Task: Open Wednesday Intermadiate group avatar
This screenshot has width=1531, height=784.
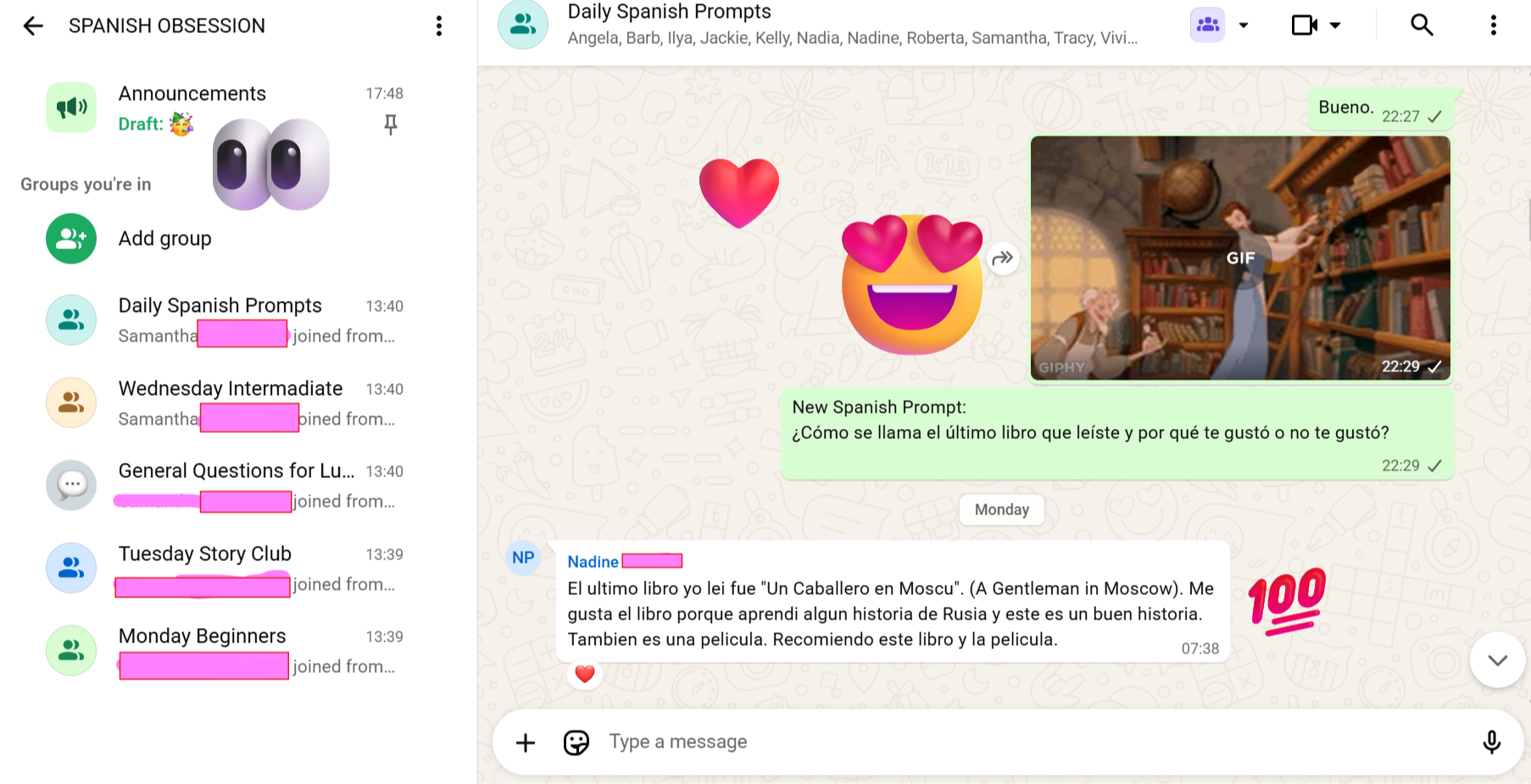Action: (x=71, y=403)
